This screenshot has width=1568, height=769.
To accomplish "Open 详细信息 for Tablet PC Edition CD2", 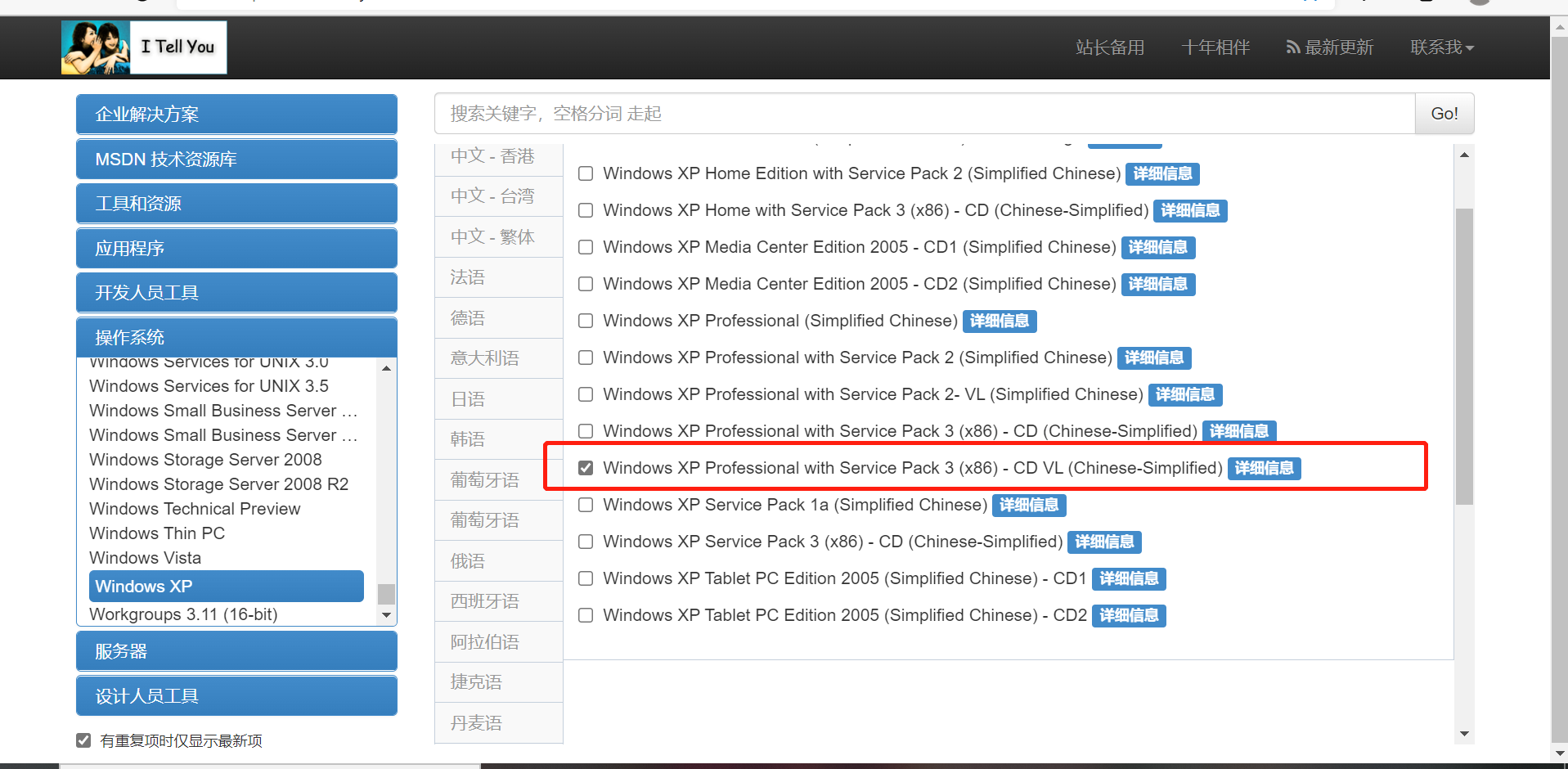I will pyautogui.click(x=1129, y=615).
